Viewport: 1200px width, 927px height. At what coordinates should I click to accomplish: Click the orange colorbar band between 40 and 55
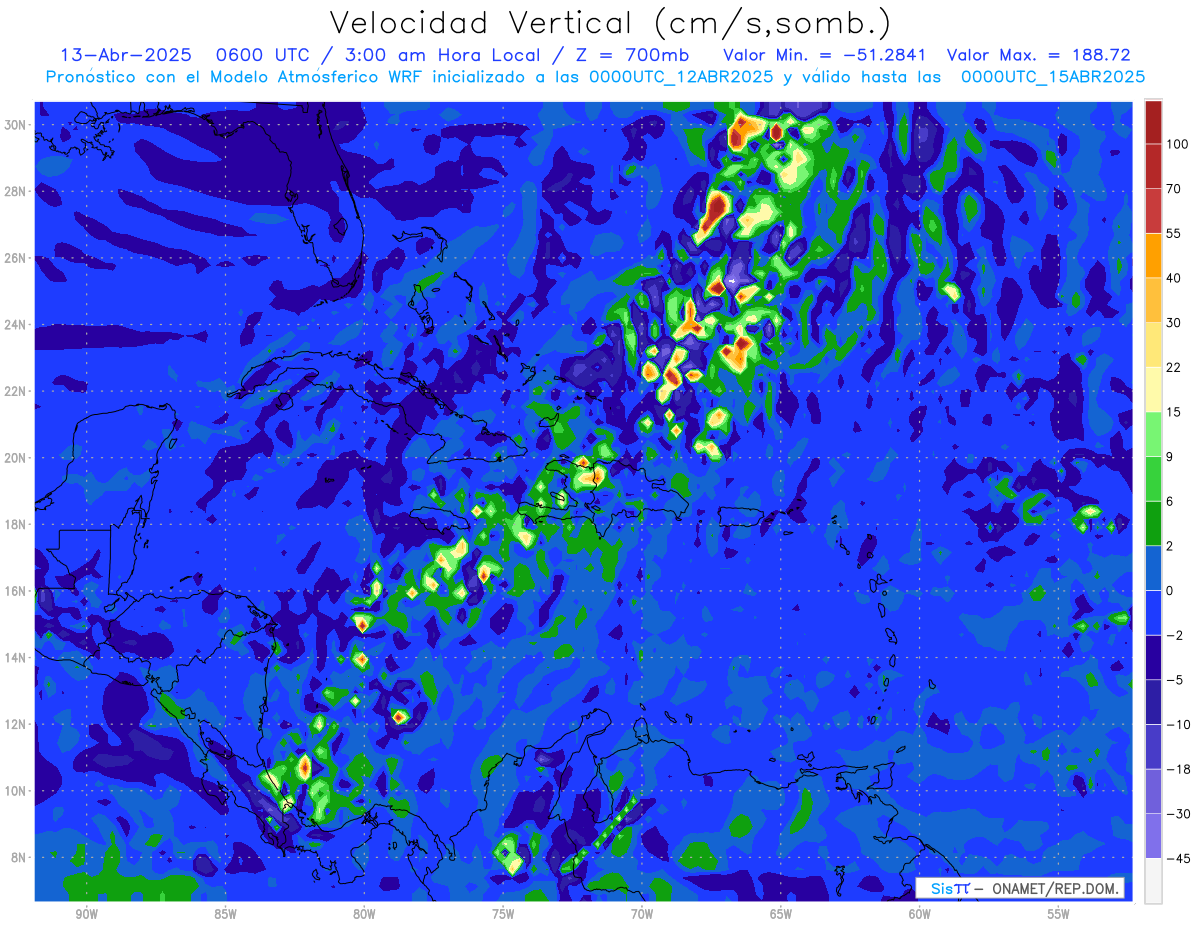tap(1153, 255)
